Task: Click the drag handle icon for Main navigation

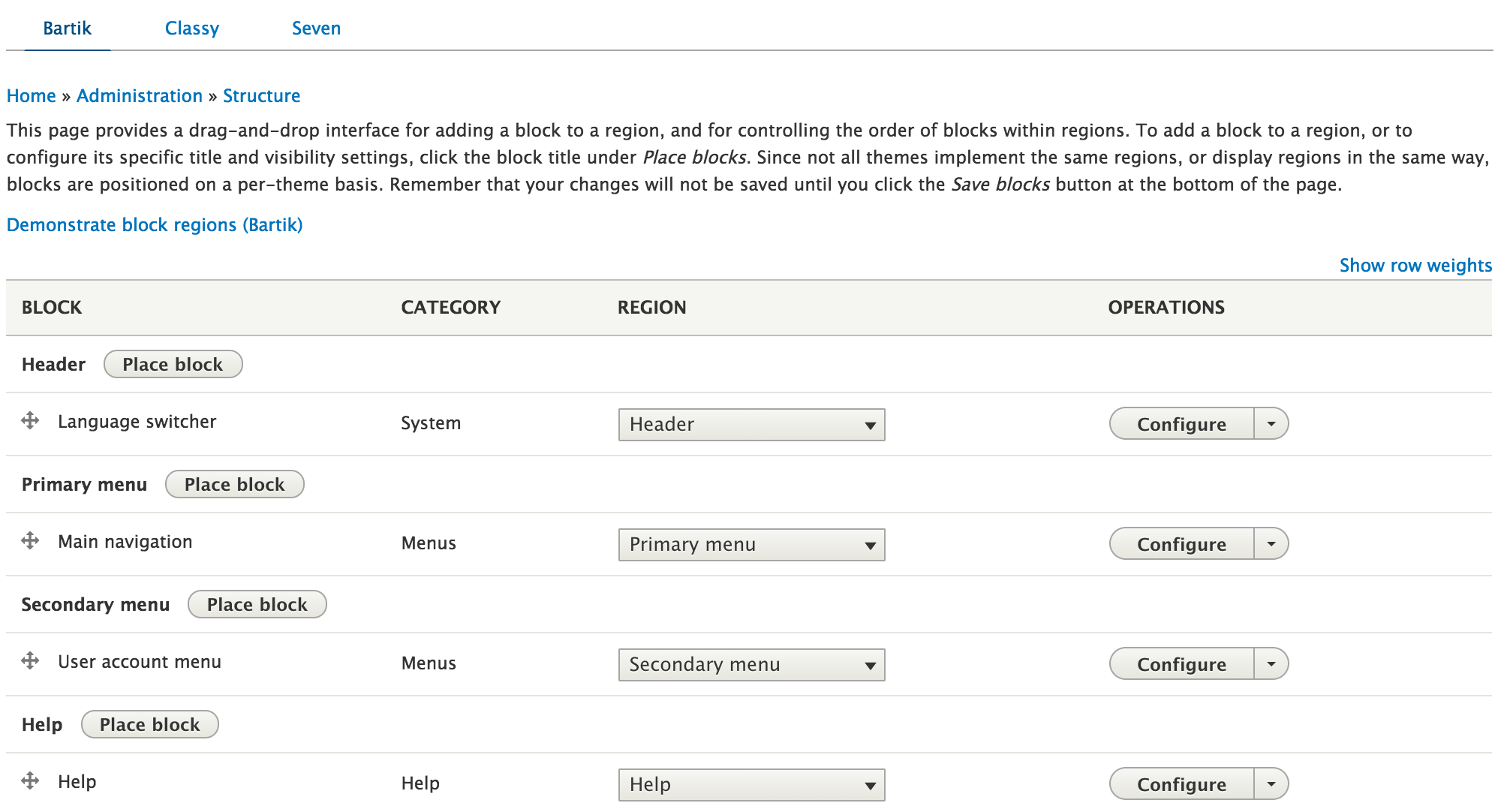Action: [30, 543]
